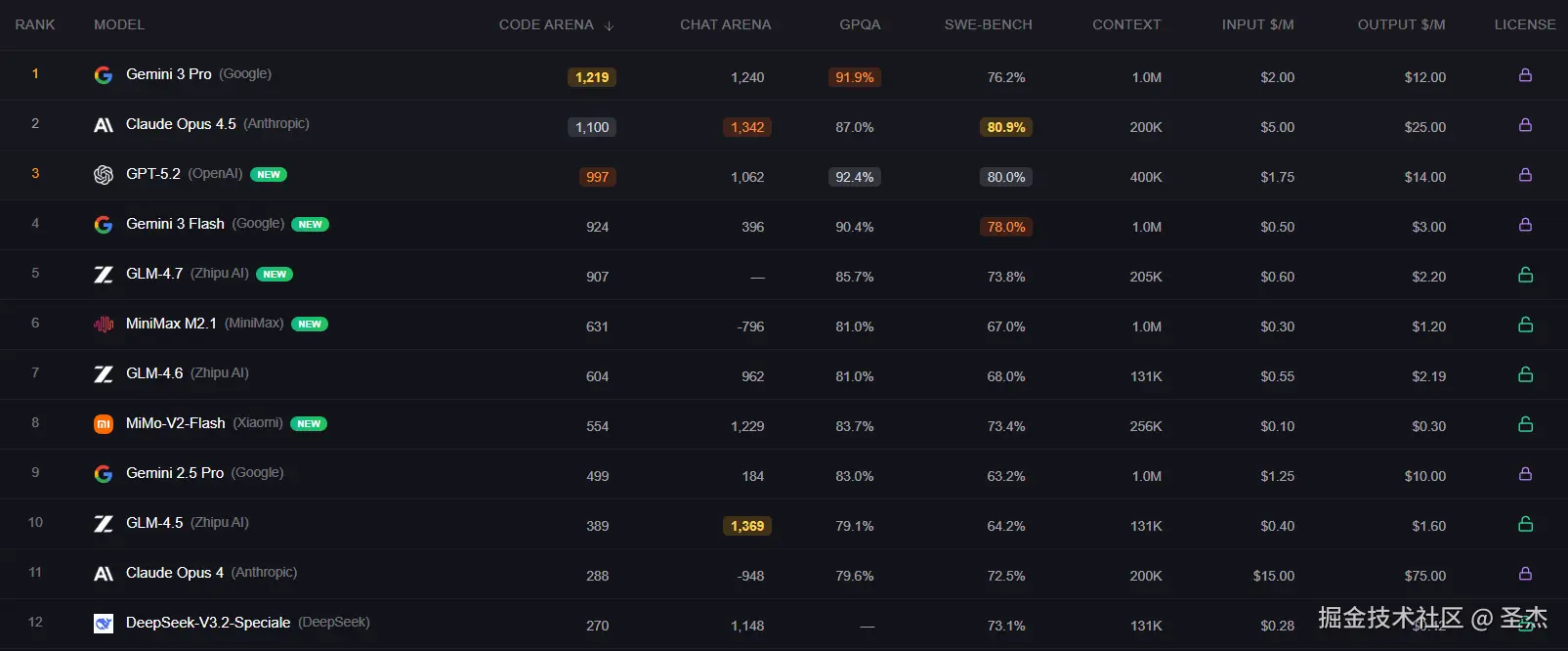The height and width of the screenshot is (651, 1568).
Task: Click the Zhipu logo beside GLM-4.7
Action: [x=103, y=275]
